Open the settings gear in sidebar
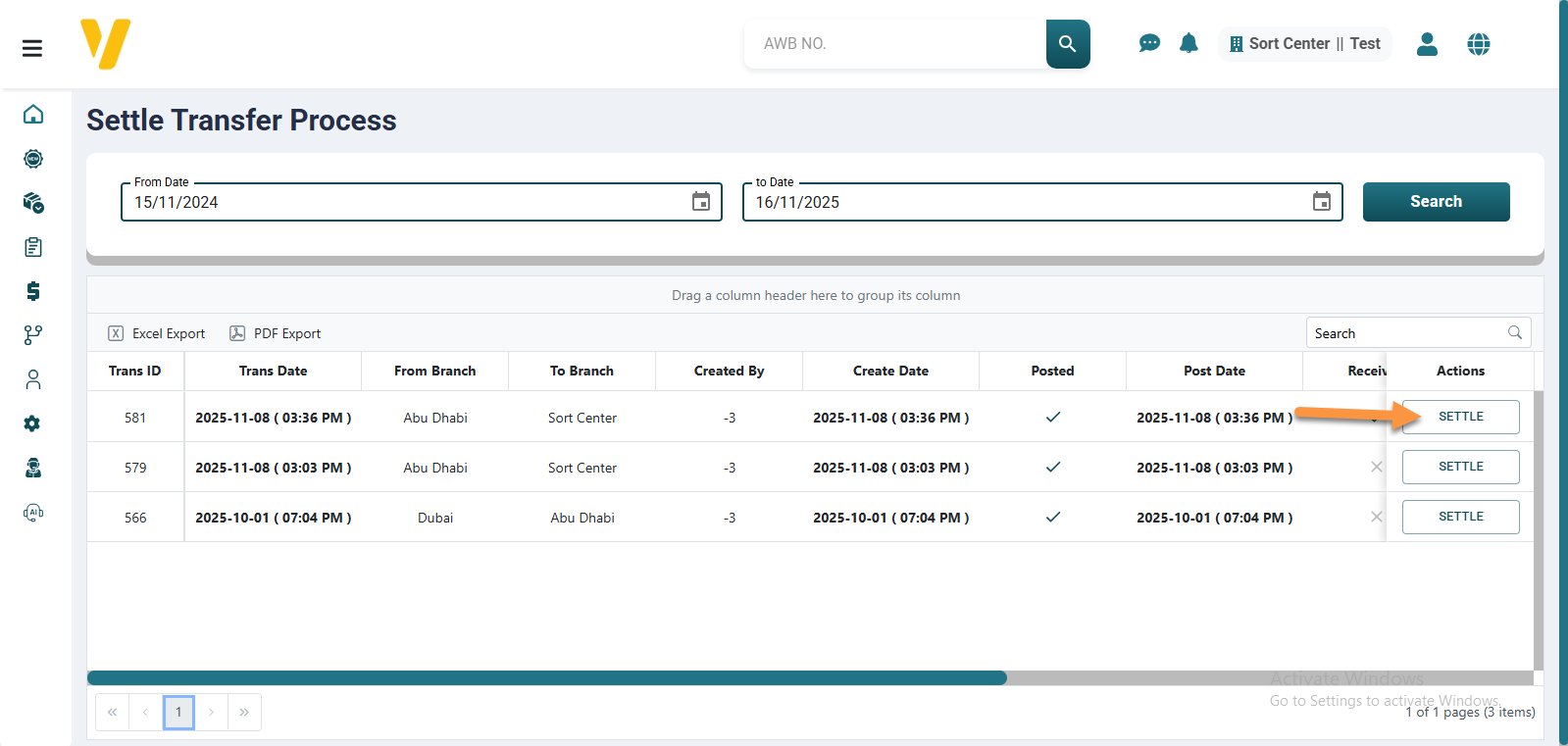The image size is (1568, 746). [x=33, y=423]
